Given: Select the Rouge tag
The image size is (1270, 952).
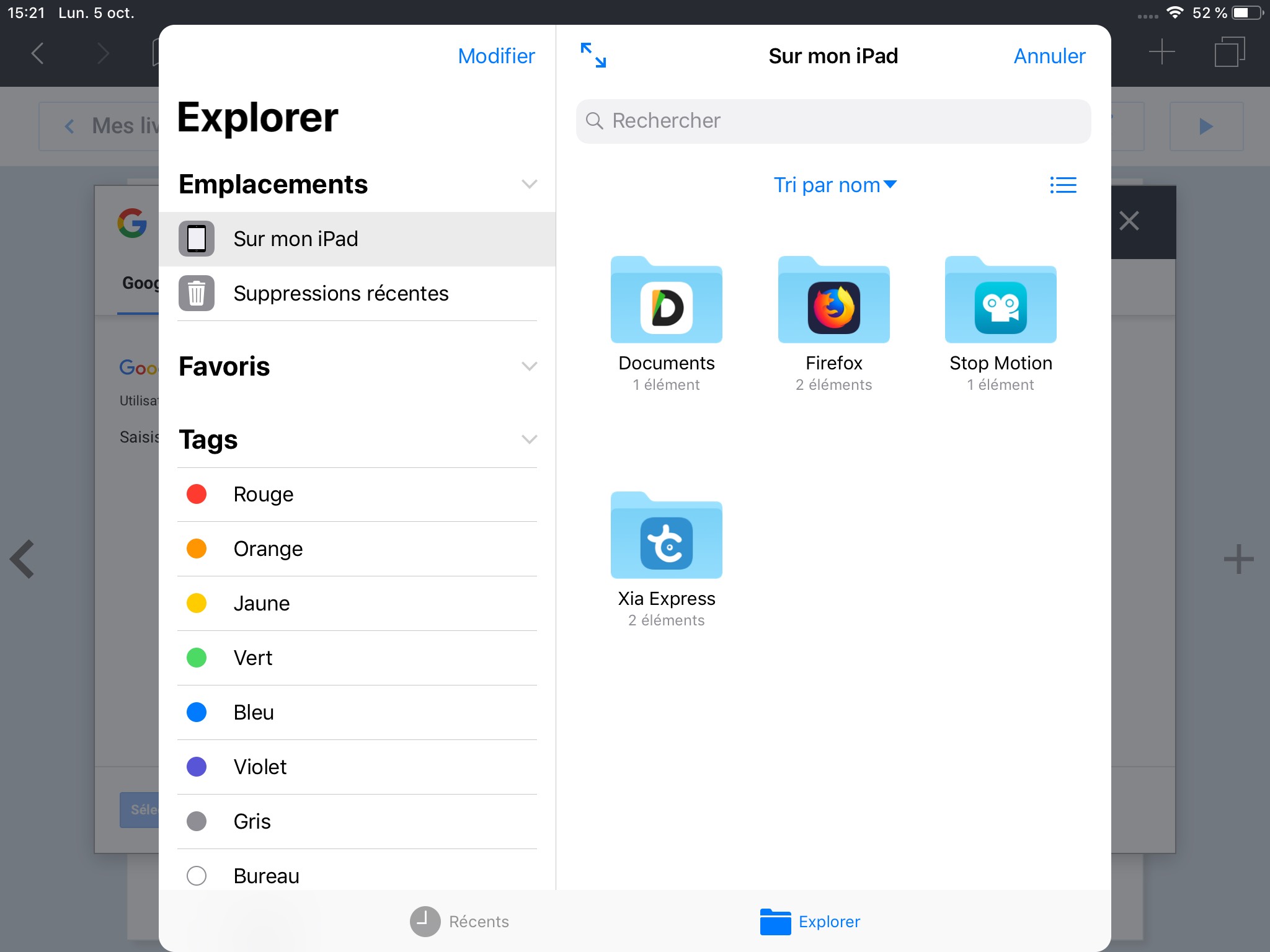Looking at the screenshot, I should point(263,494).
